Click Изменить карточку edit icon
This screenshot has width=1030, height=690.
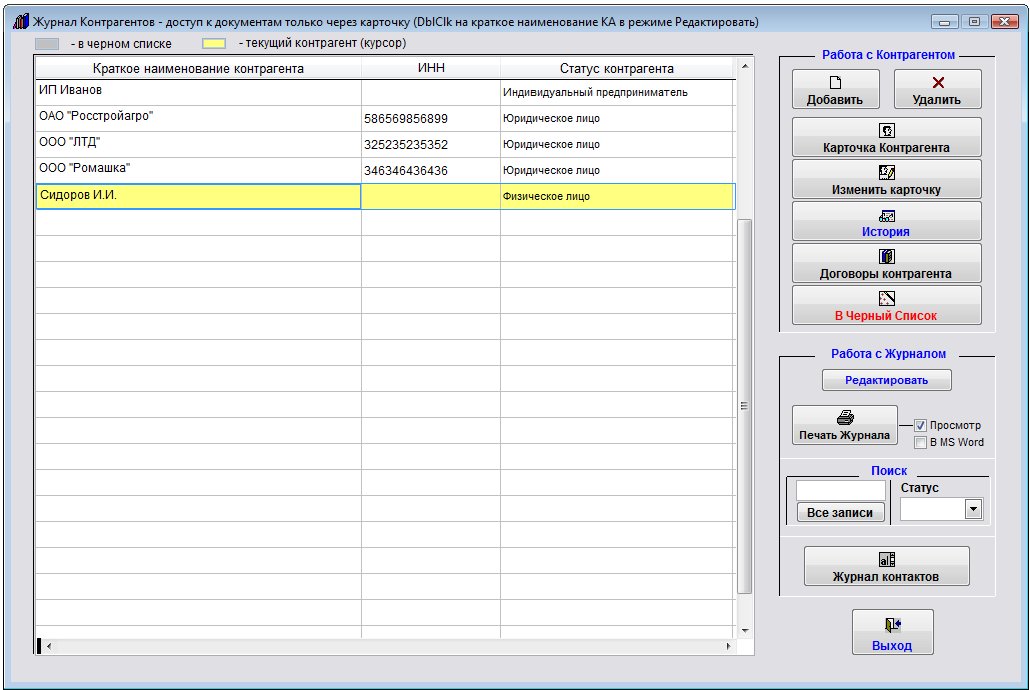(x=886, y=173)
